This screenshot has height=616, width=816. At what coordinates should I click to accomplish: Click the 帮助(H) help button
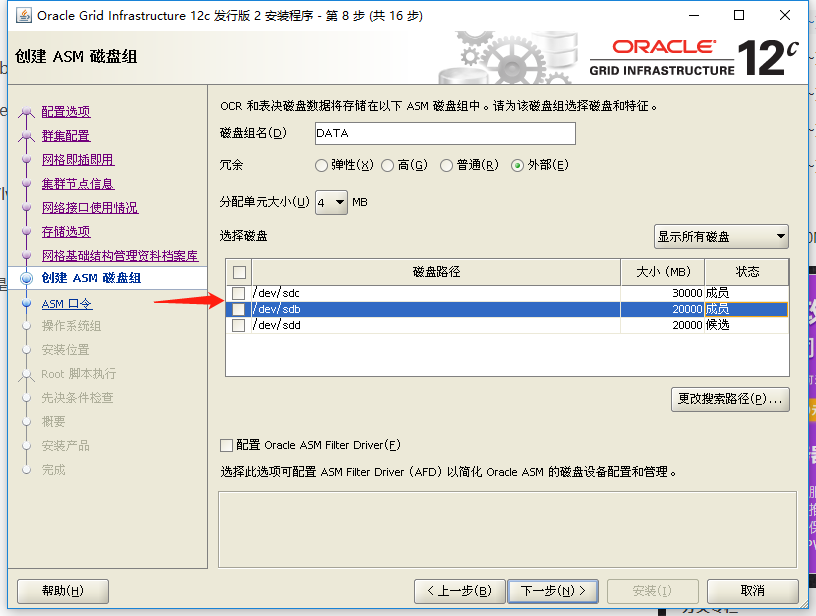point(63,591)
